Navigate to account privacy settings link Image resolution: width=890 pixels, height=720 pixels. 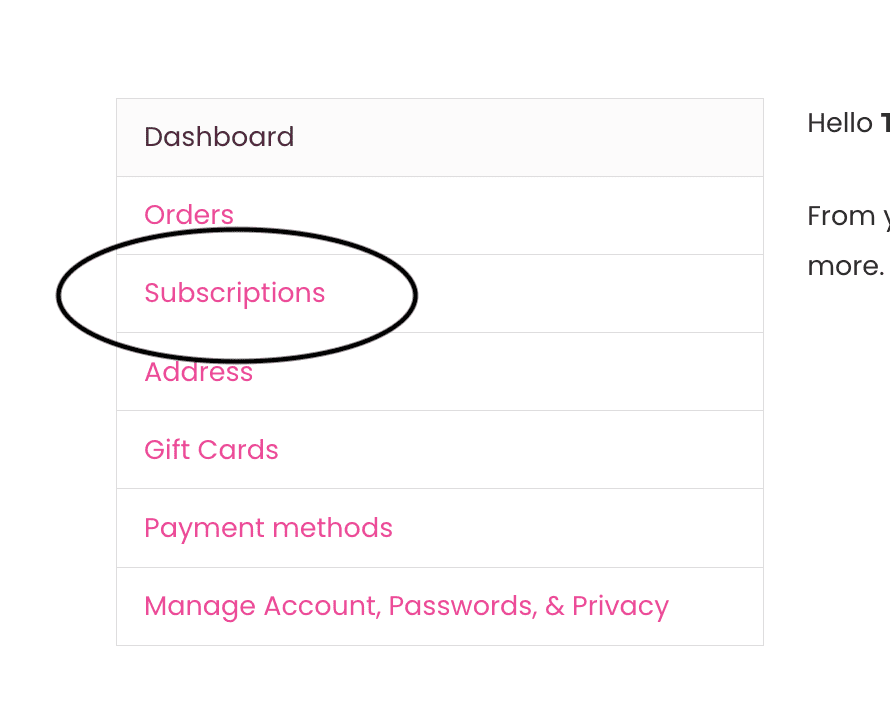click(406, 606)
